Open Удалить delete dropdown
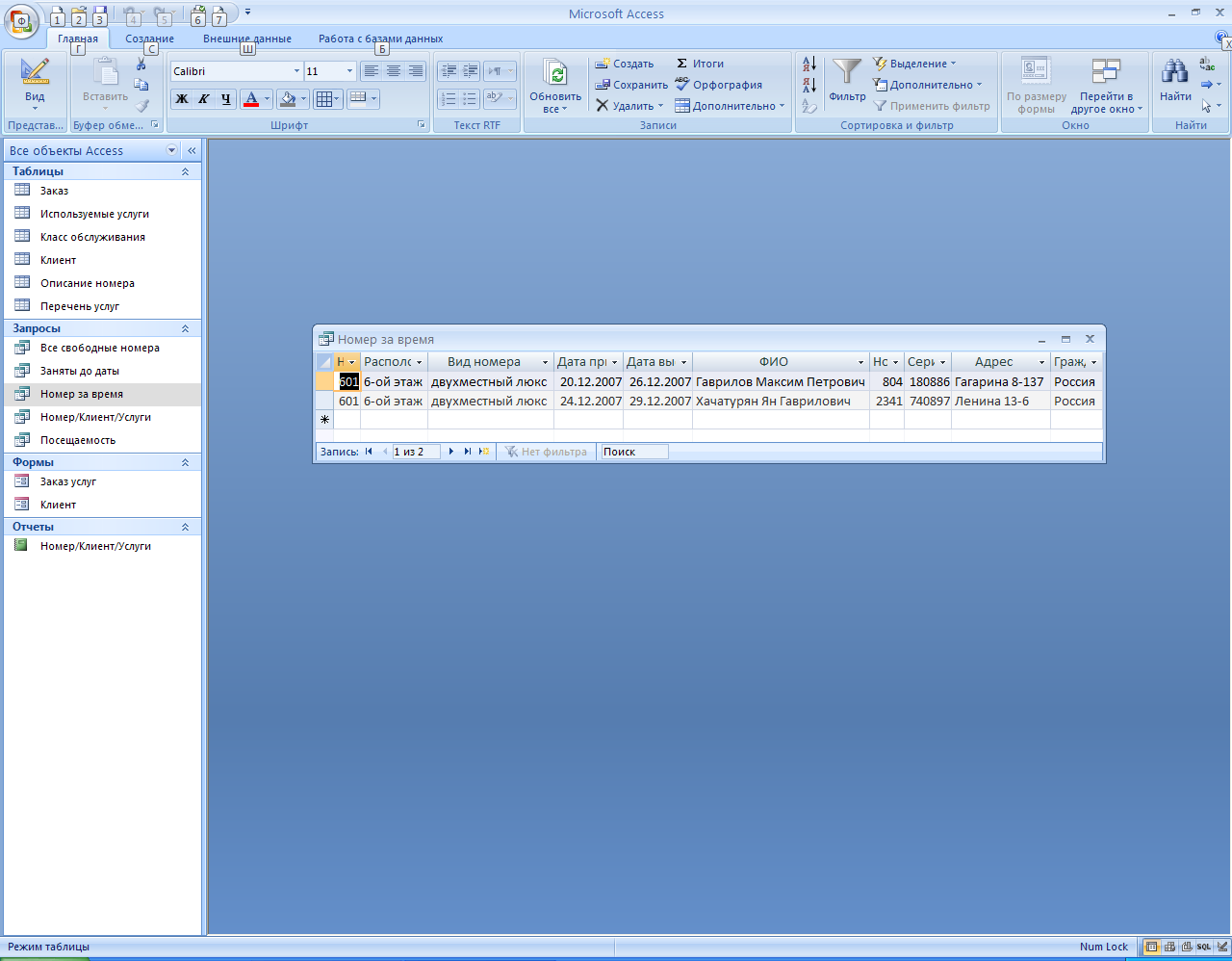 coord(629,106)
